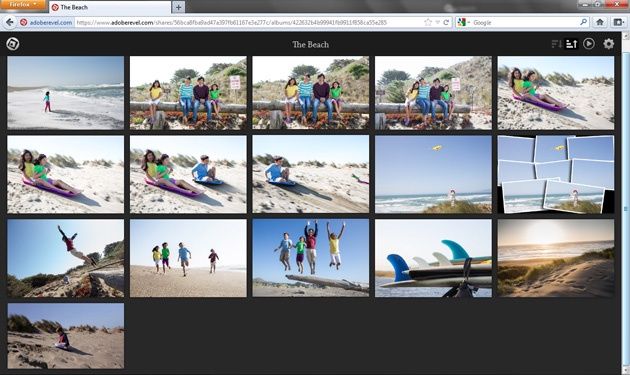Open the kite photo collage thumbnail
The image size is (630, 375).
point(556,174)
